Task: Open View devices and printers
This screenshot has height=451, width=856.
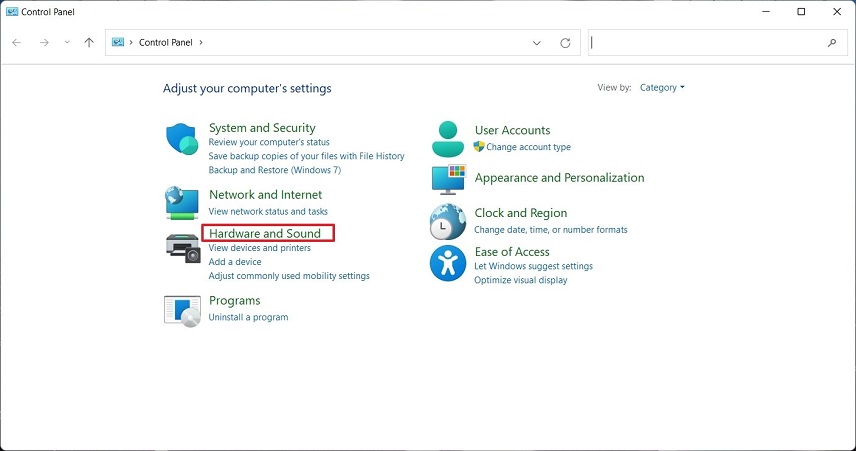Action: [259, 248]
